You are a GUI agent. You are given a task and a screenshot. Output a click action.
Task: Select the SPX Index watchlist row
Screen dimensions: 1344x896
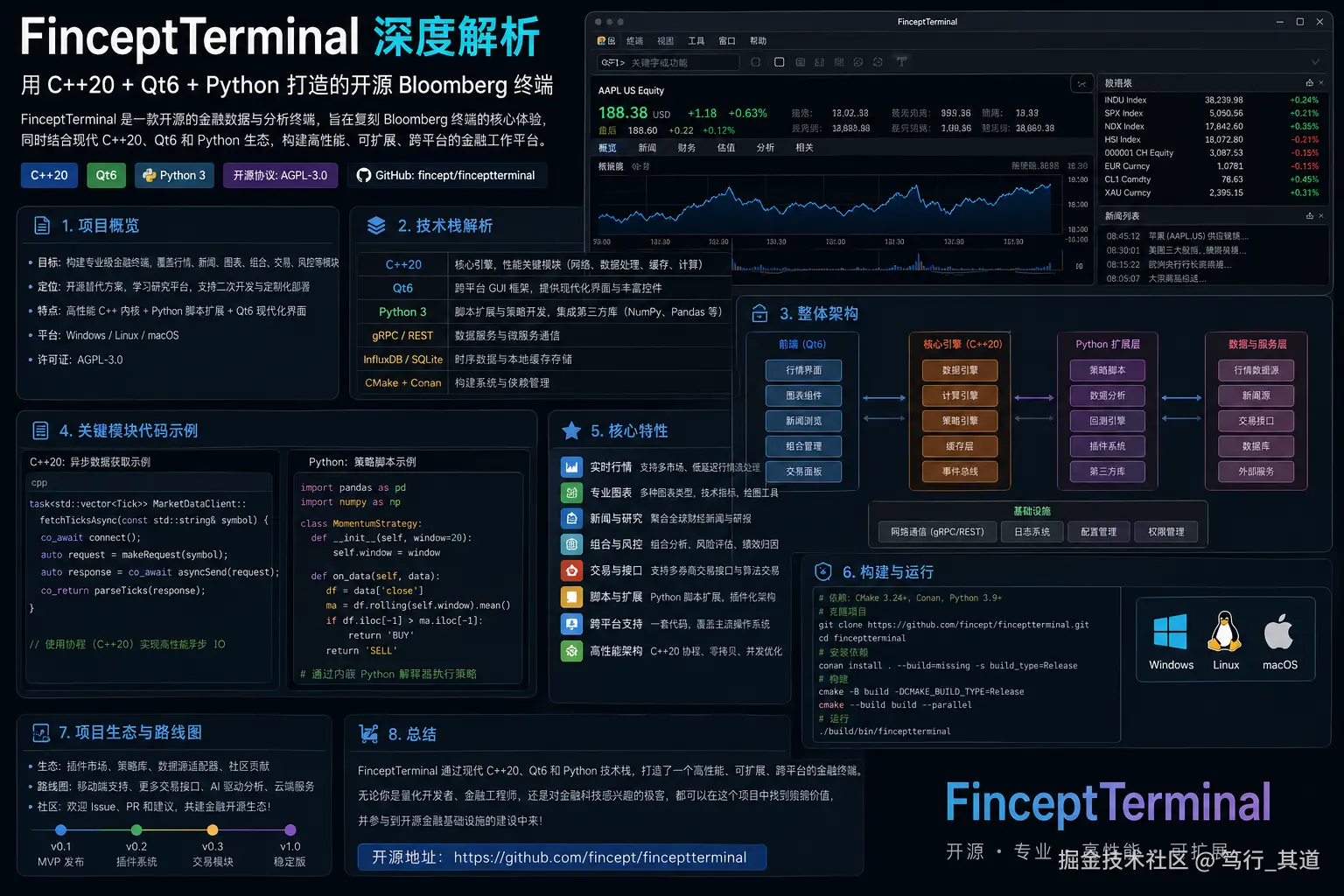1211,113
